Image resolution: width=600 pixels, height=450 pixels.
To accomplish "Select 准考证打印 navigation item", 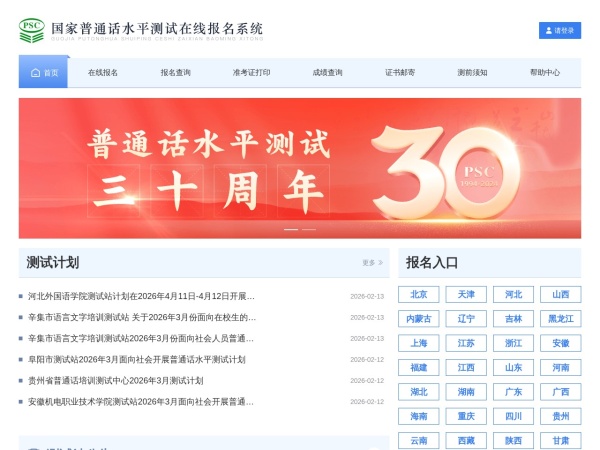I will coord(251,73).
